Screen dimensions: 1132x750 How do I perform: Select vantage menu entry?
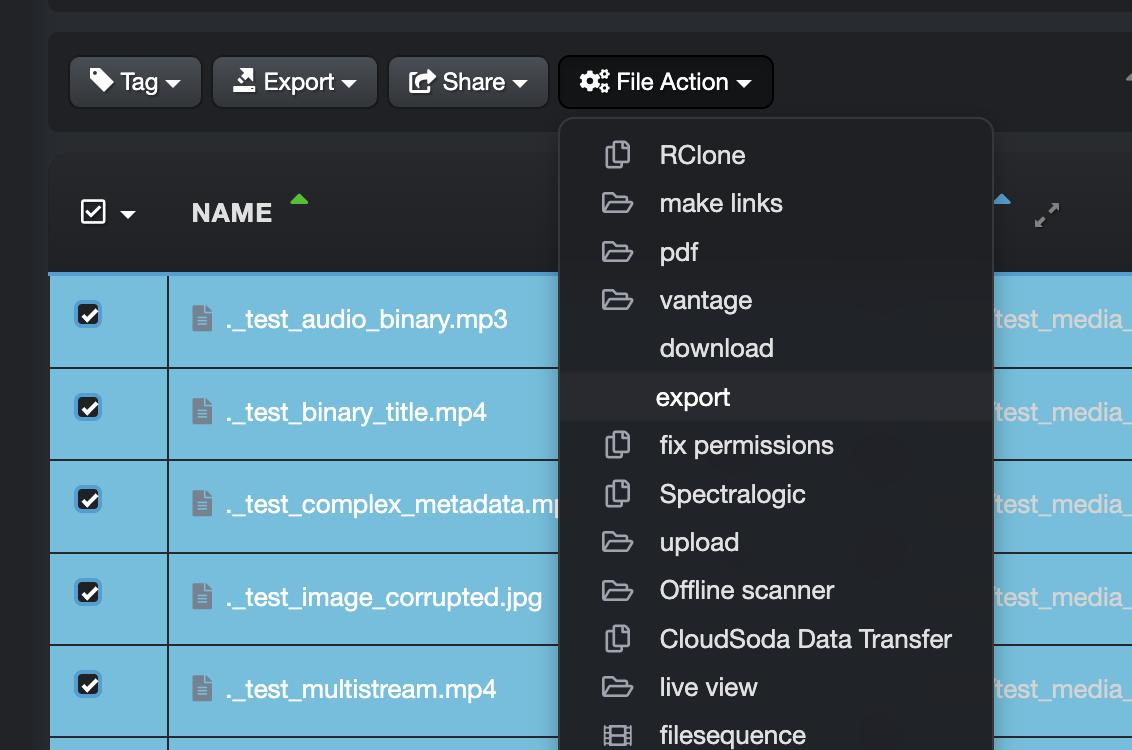point(776,300)
